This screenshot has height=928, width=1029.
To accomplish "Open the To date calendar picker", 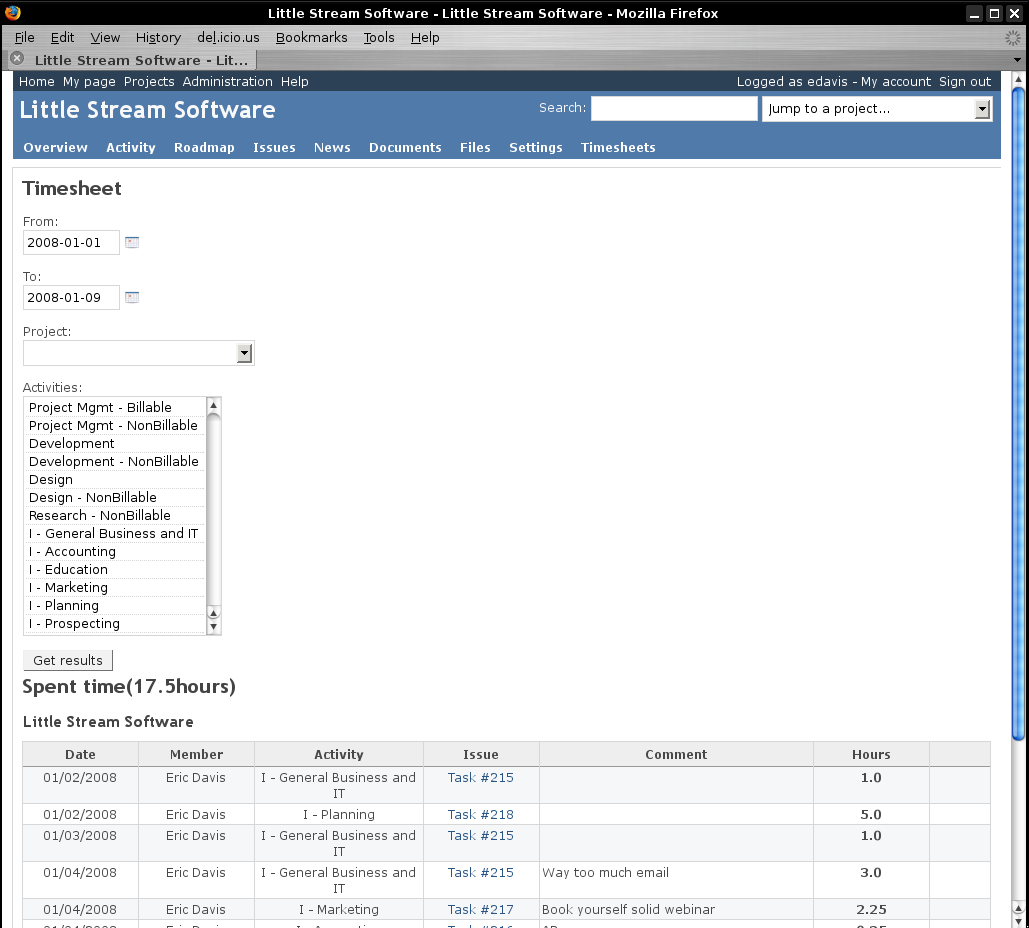I will (x=132, y=297).
